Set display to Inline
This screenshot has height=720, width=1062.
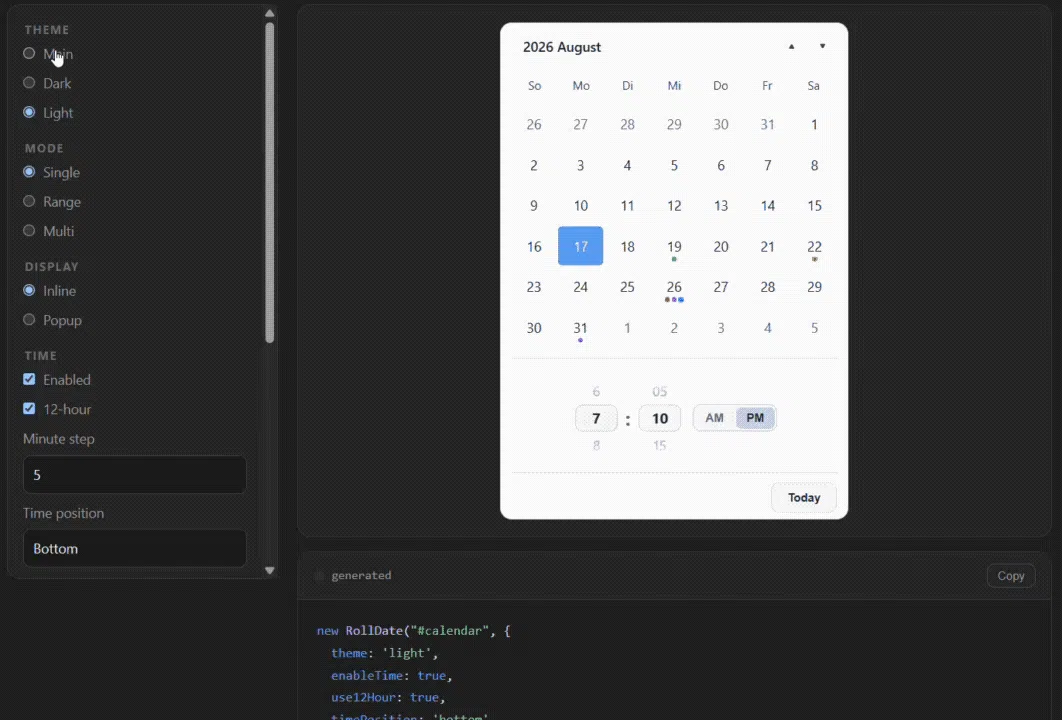29,291
